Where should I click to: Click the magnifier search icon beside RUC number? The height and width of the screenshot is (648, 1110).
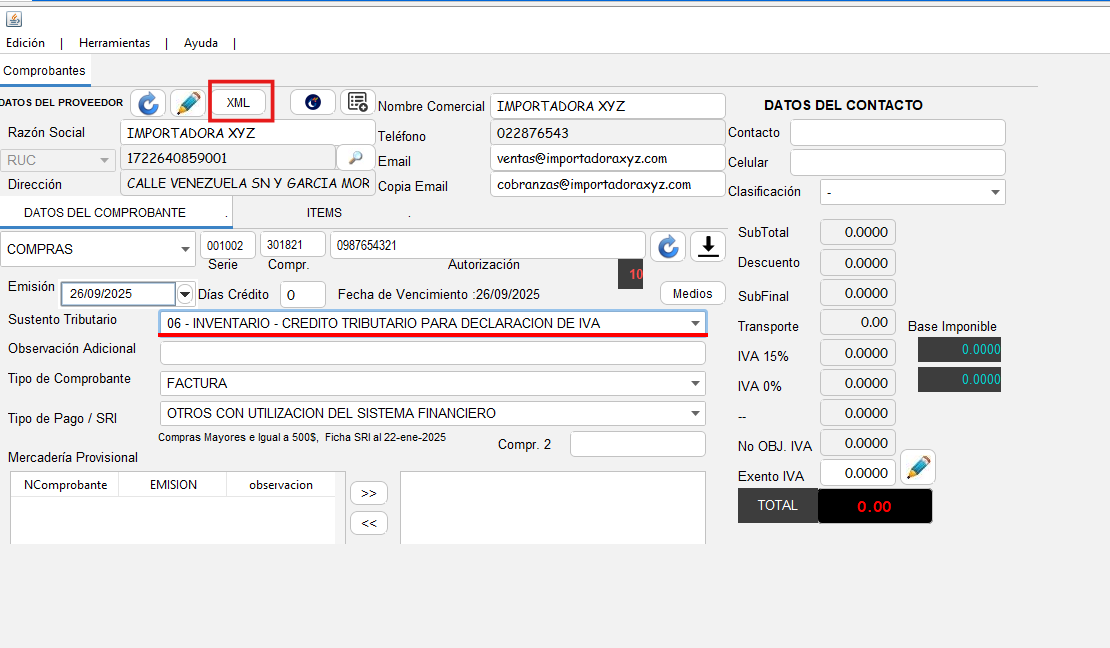coord(355,158)
